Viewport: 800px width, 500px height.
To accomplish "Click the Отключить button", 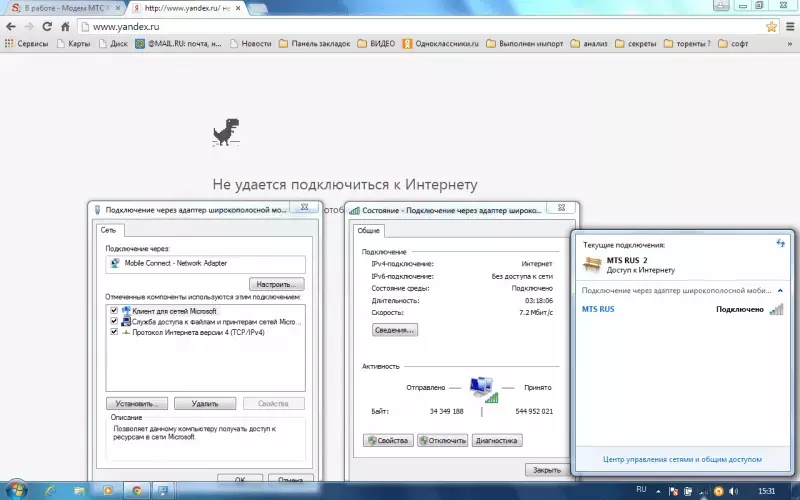I will pyautogui.click(x=442, y=440).
